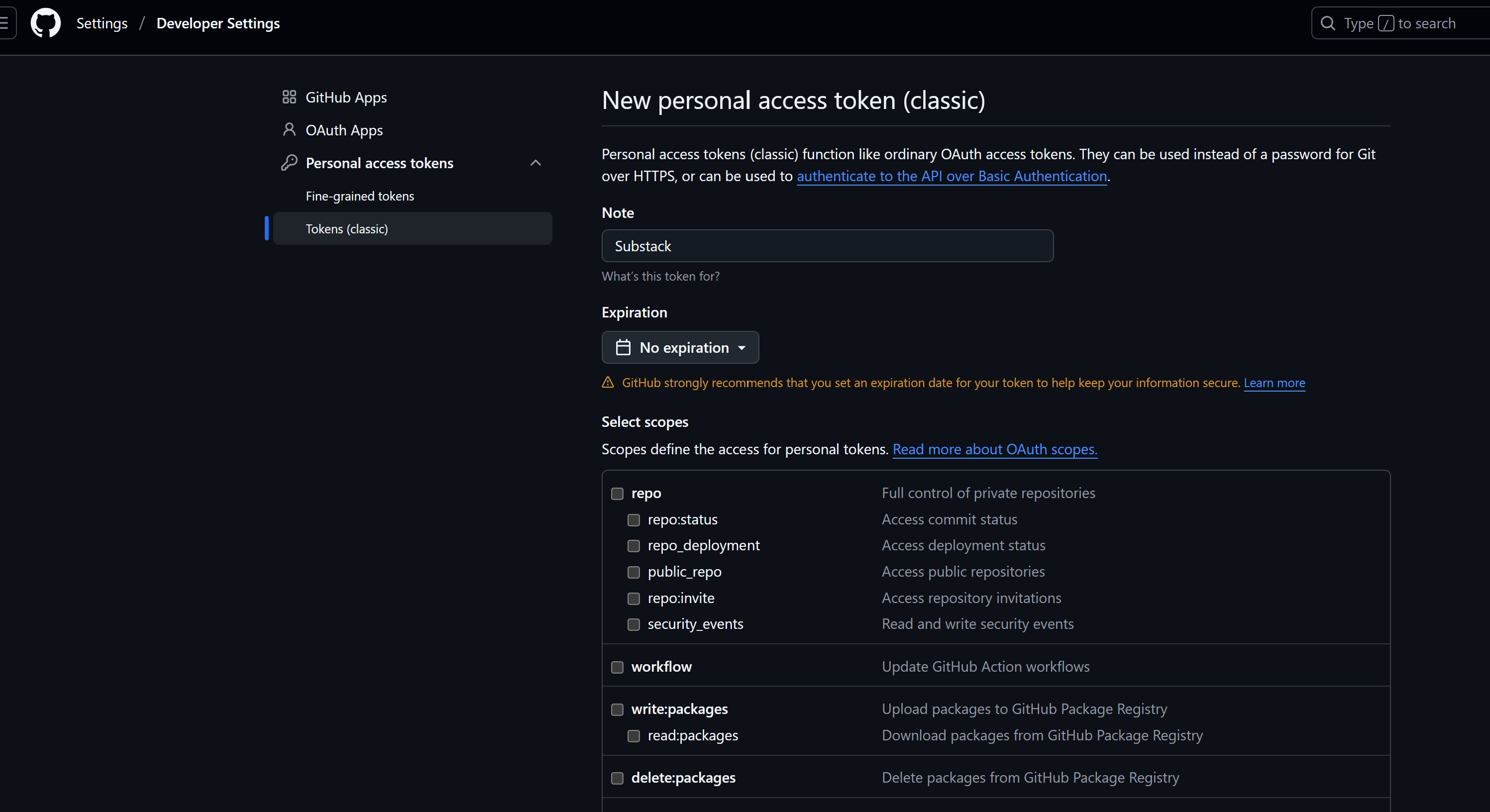Tick the public_repo checkbox

click(634, 572)
